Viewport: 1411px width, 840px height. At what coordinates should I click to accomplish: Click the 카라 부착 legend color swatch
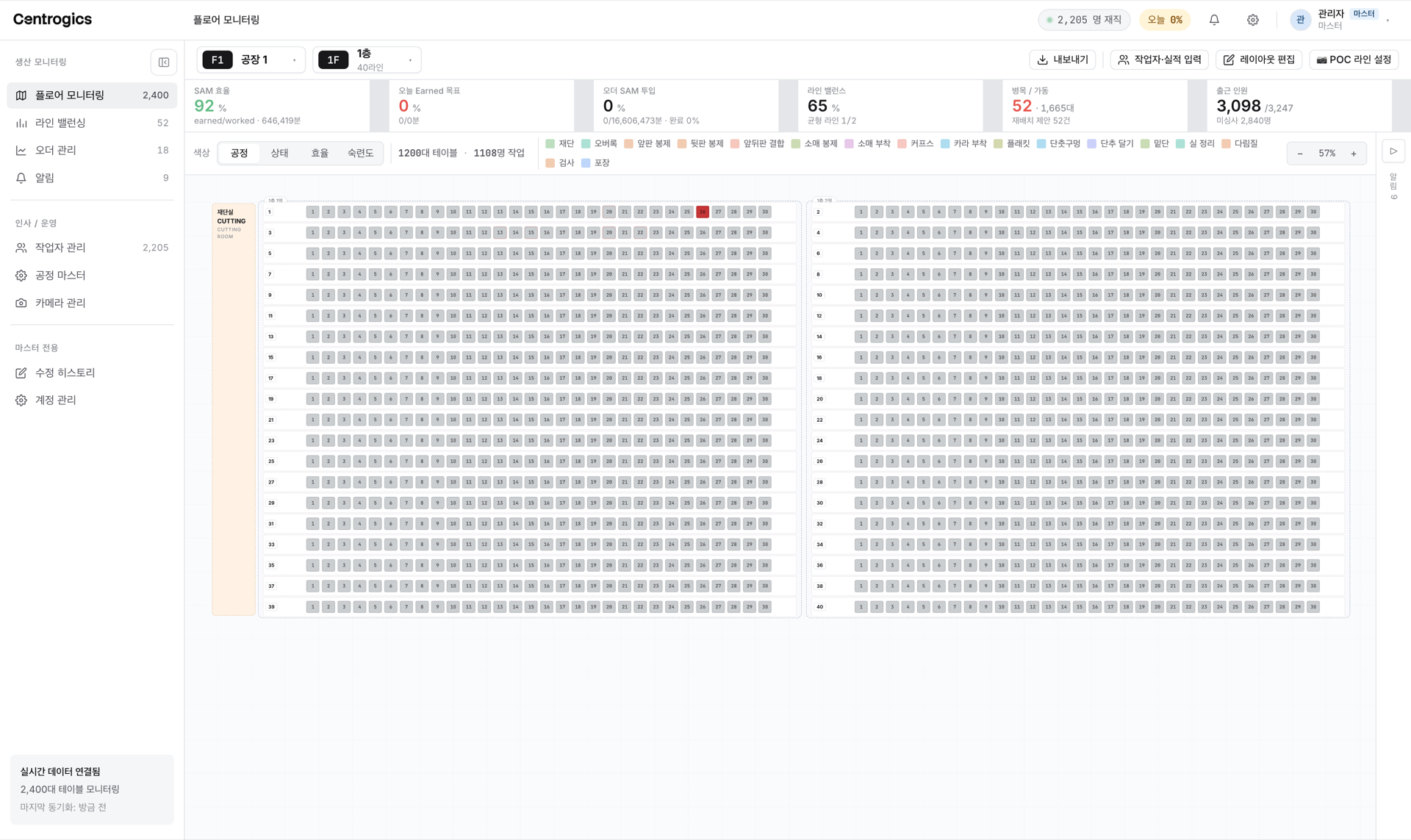click(x=945, y=144)
